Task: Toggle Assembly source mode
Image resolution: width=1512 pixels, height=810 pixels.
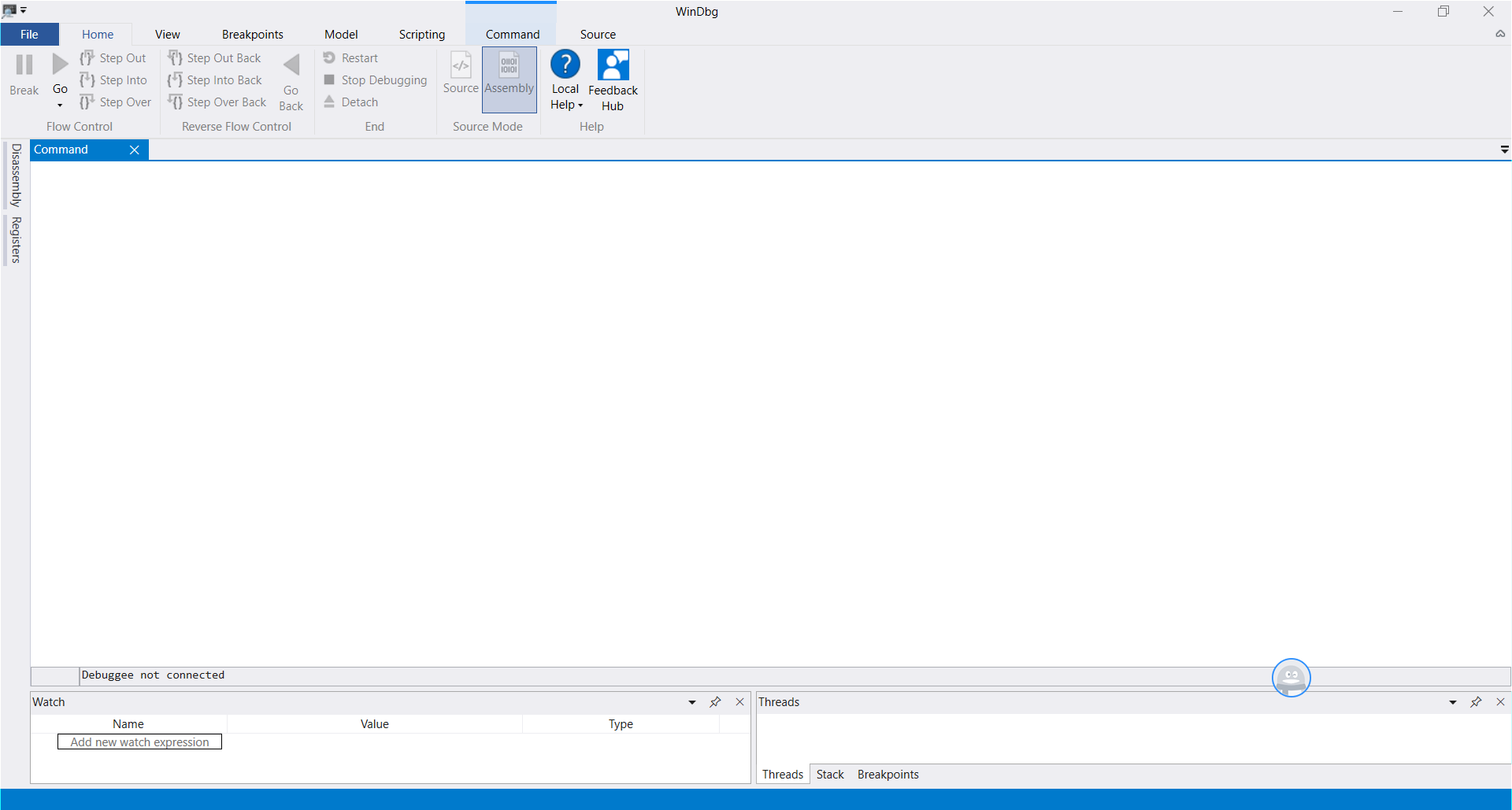Action: coord(510,79)
